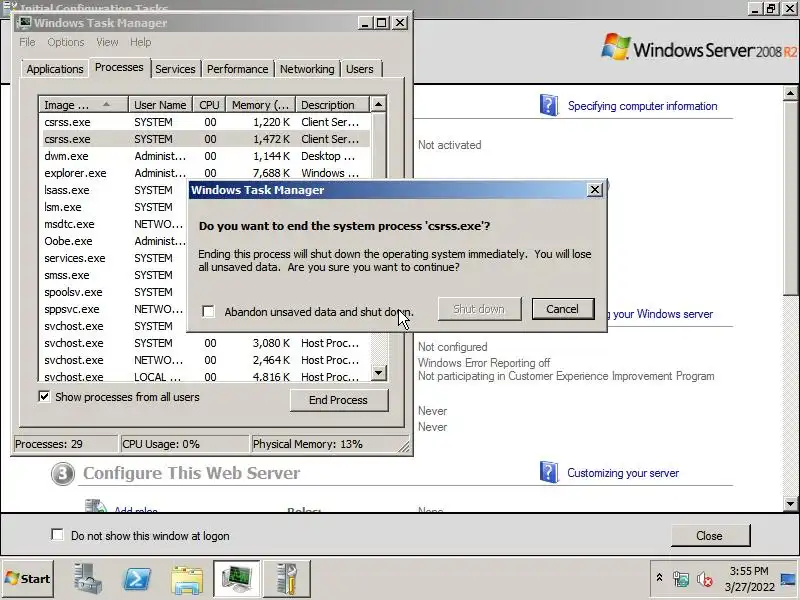The height and width of the screenshot is (600, 800).
Task: Select first csrss.exe row with 1,220 K
Action: click(x=204, y=122)
